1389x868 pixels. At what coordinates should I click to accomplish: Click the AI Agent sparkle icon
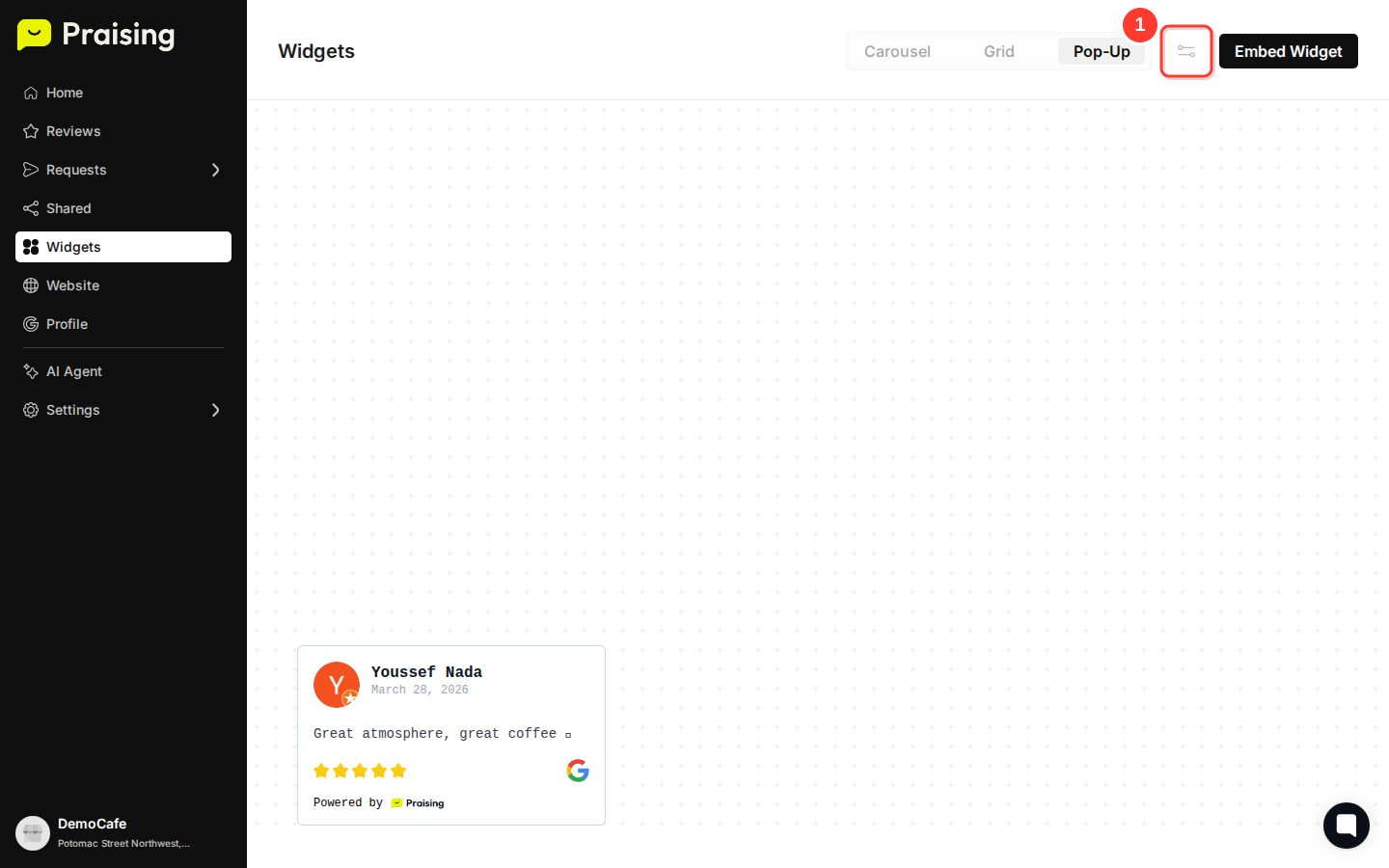point(31,371)
